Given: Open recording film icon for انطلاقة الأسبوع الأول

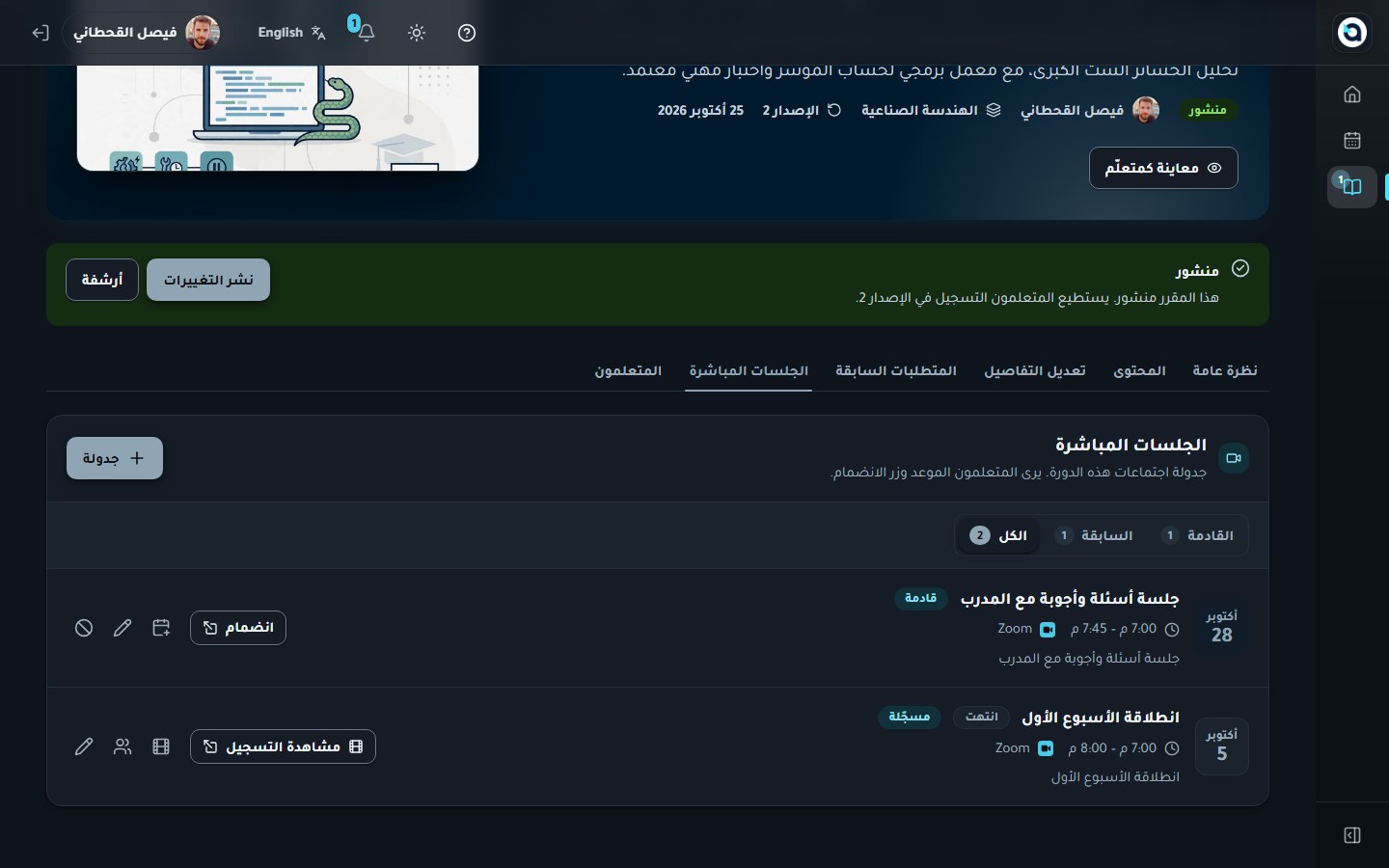Looking at the screenshot, I should (161, 746).
